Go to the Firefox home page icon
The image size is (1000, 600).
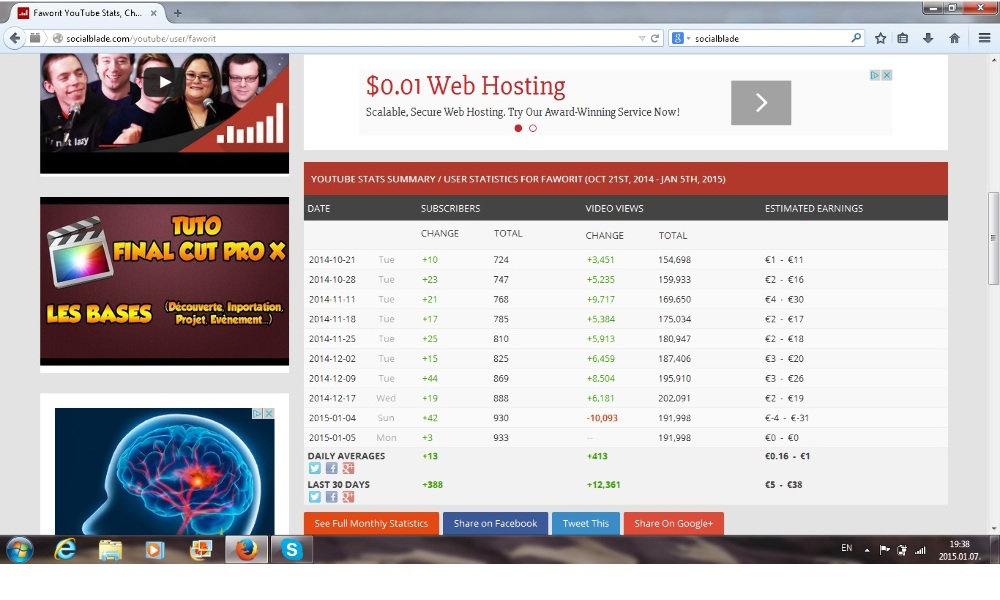coord(954,38)
